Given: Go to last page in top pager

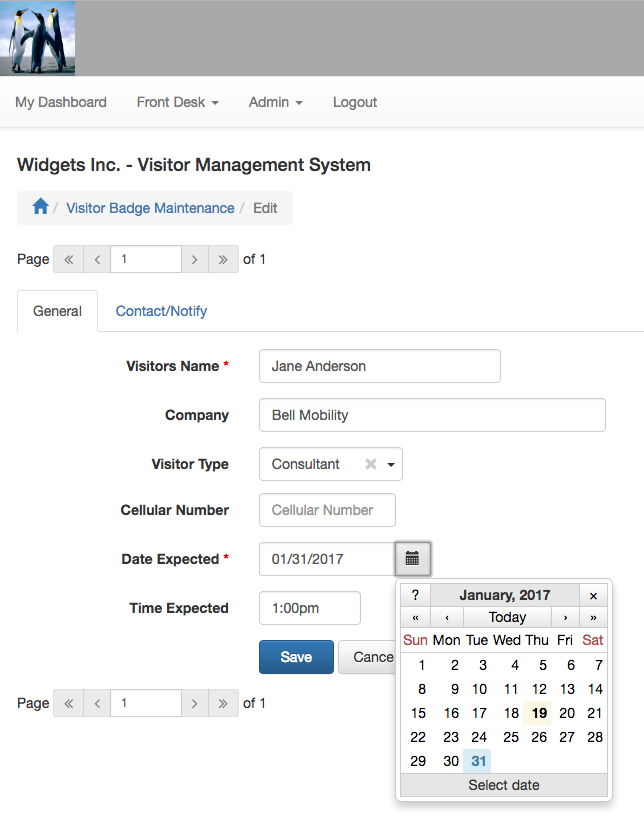Looking at the screenshot, I should pos(223,259).
